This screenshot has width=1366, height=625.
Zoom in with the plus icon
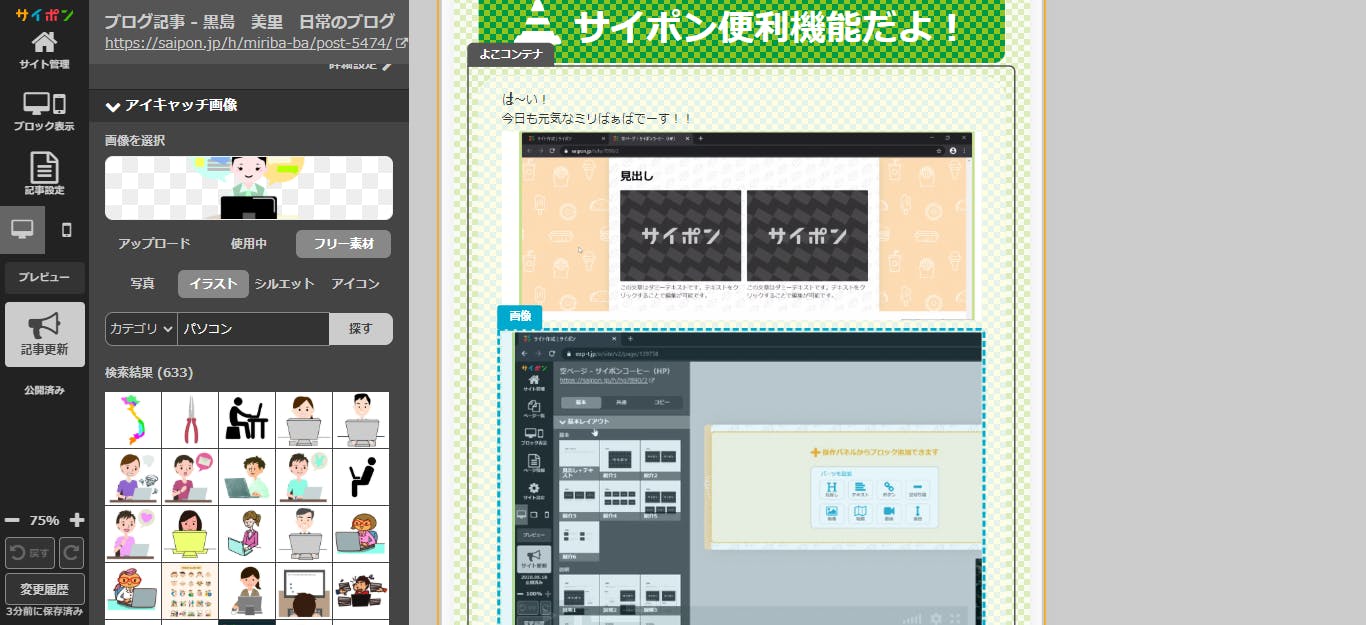click(x=77, y=520)
